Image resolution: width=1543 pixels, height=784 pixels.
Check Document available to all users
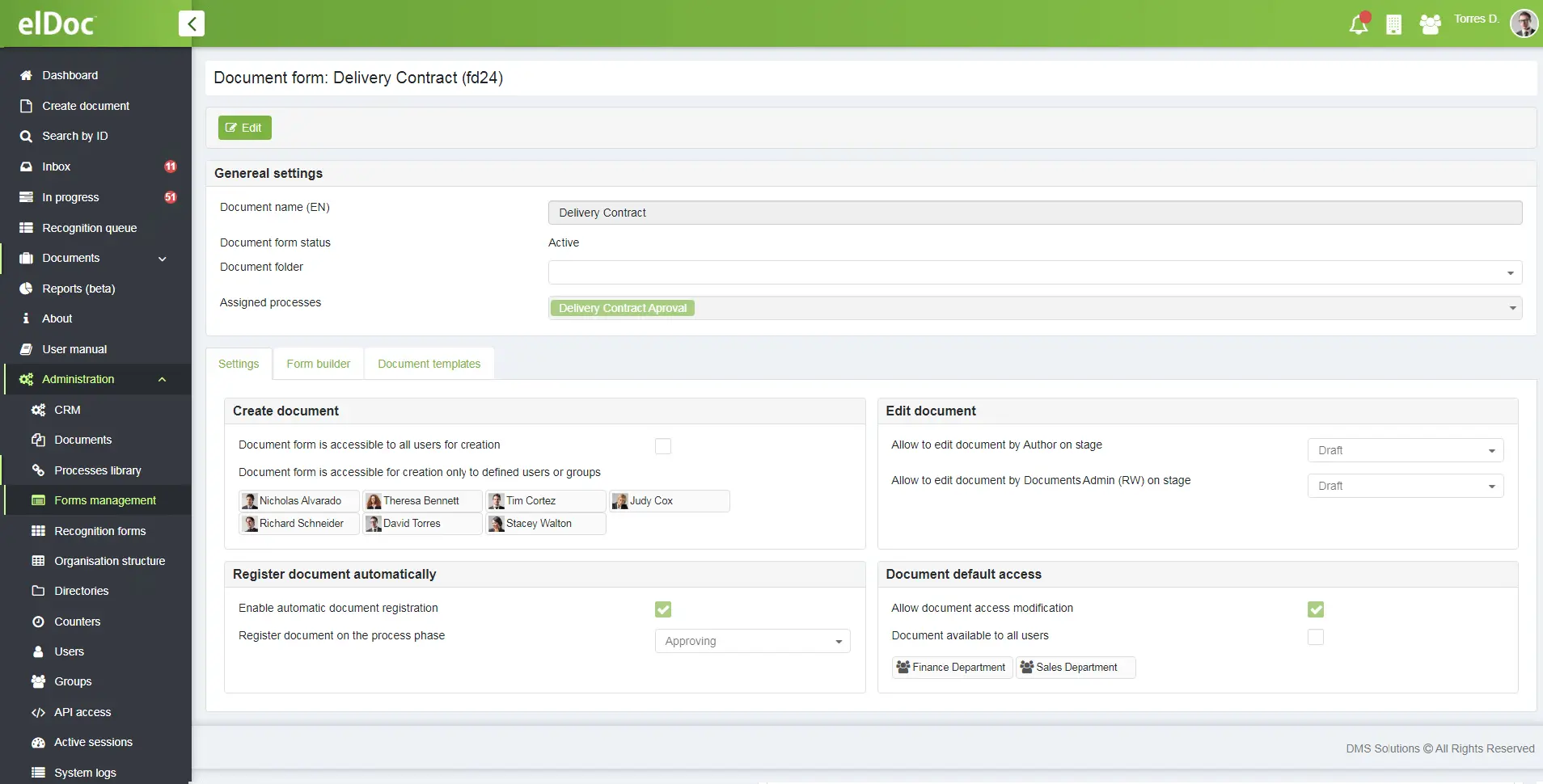(1316, 637)
